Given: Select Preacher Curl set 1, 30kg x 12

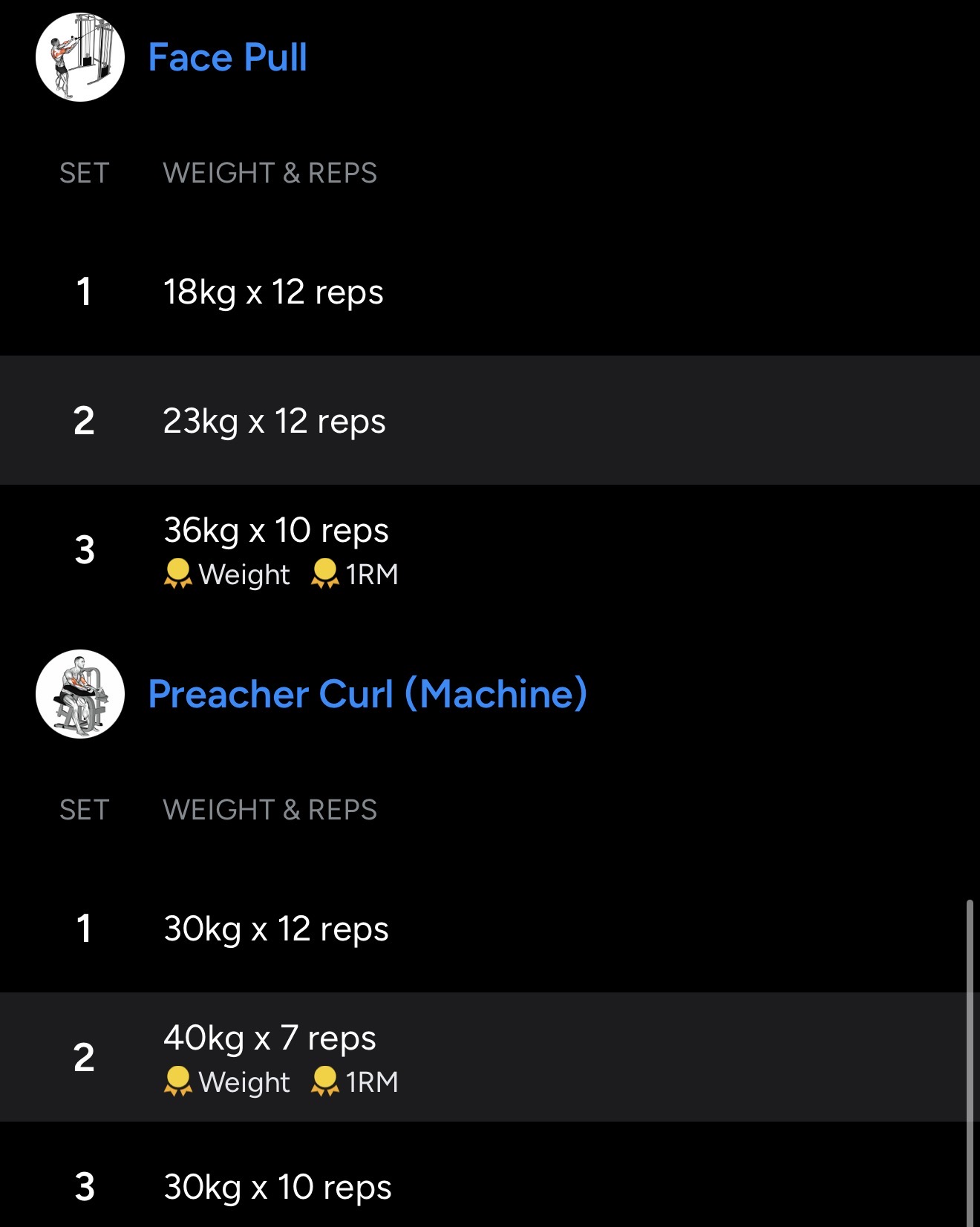Looking at the screenshot, I should [276, 929].
